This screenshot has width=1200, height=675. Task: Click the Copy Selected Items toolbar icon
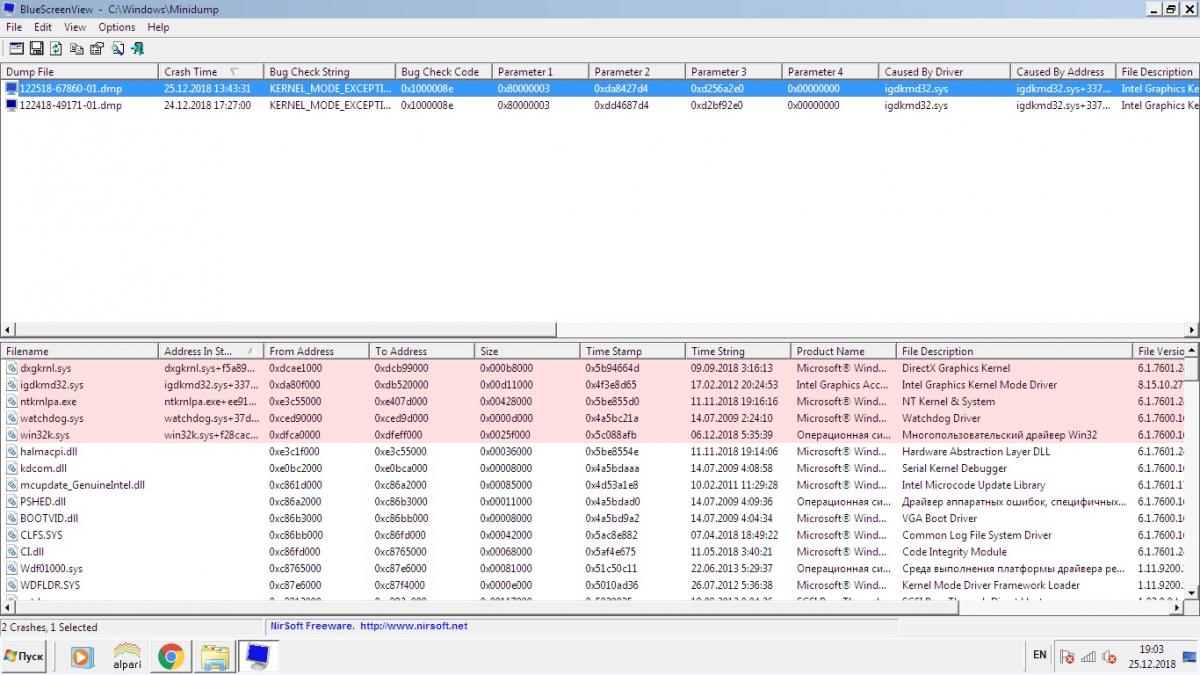point(76,48)
